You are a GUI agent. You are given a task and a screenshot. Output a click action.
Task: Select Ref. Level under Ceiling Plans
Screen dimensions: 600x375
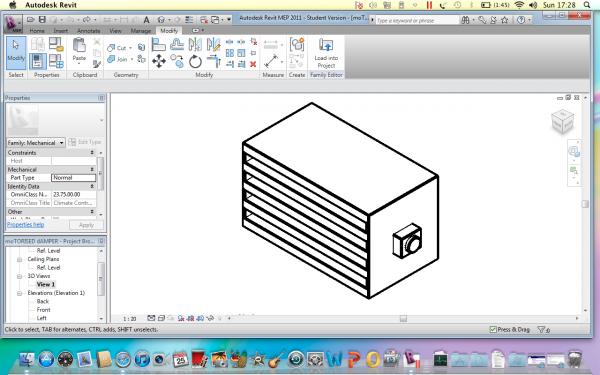click(49, 267)
